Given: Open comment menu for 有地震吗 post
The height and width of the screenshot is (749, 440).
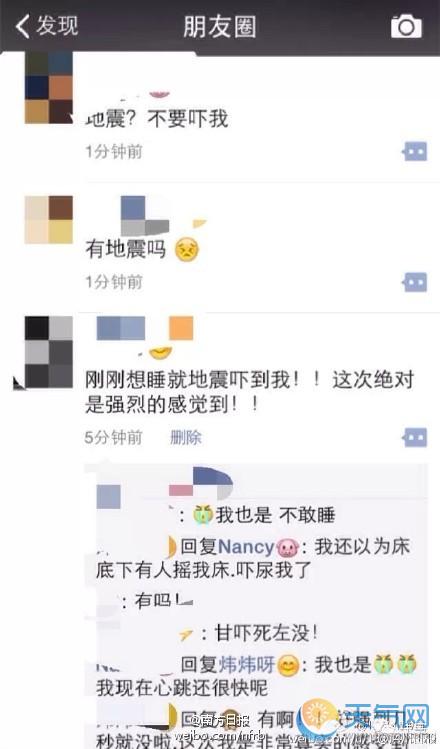Looking at the screenshot, I should click(414, 282).
